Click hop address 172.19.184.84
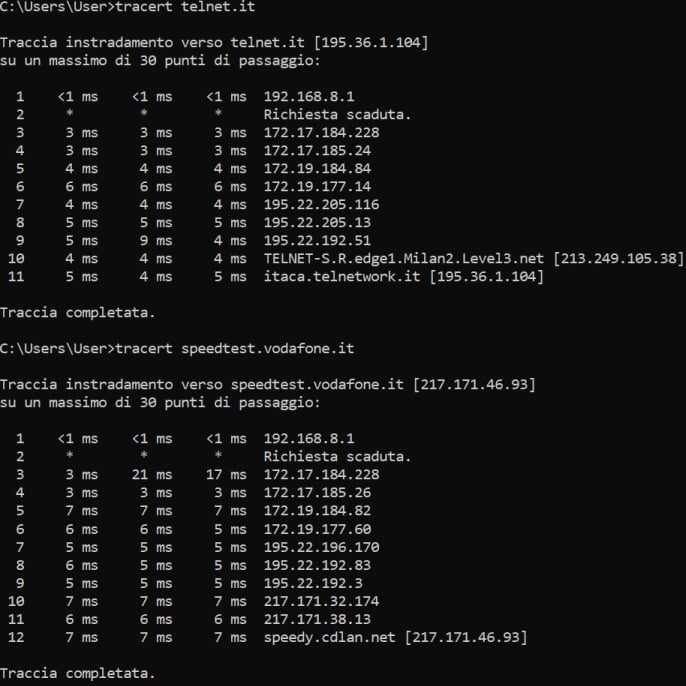686x686 pixels. pyautogui.click(x=317, y=168)
